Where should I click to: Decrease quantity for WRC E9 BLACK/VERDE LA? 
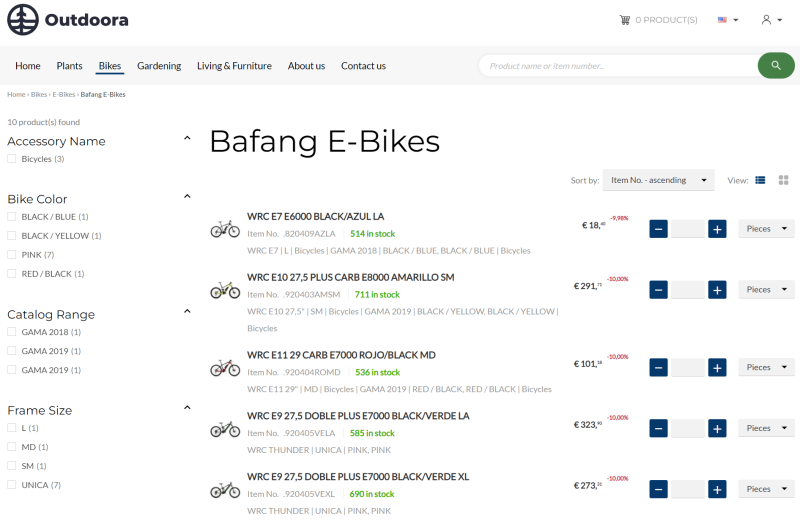(658, 428)
